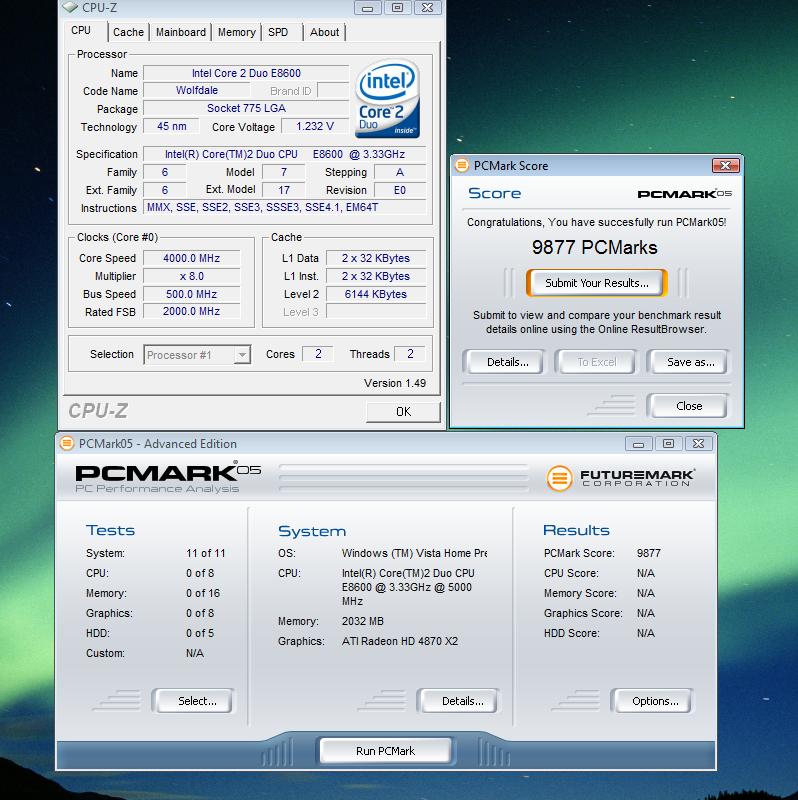Click the Name field Intel Core 2 Duo E8600

[246, 73]
